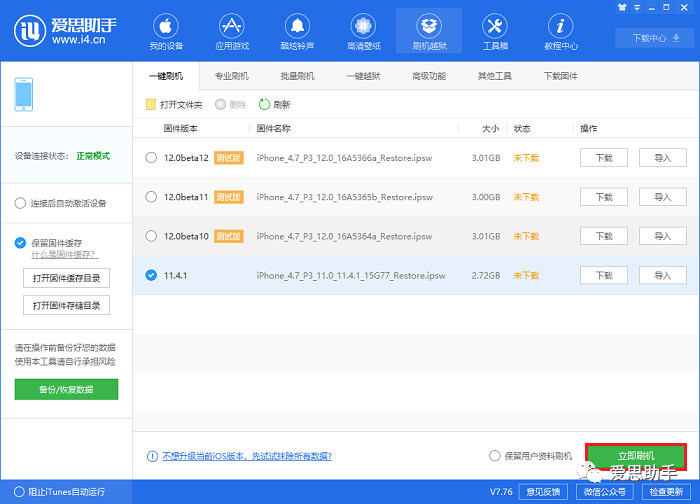Import firmware for 11.4.1 row

pyautogui.click(x=663, y=275)
